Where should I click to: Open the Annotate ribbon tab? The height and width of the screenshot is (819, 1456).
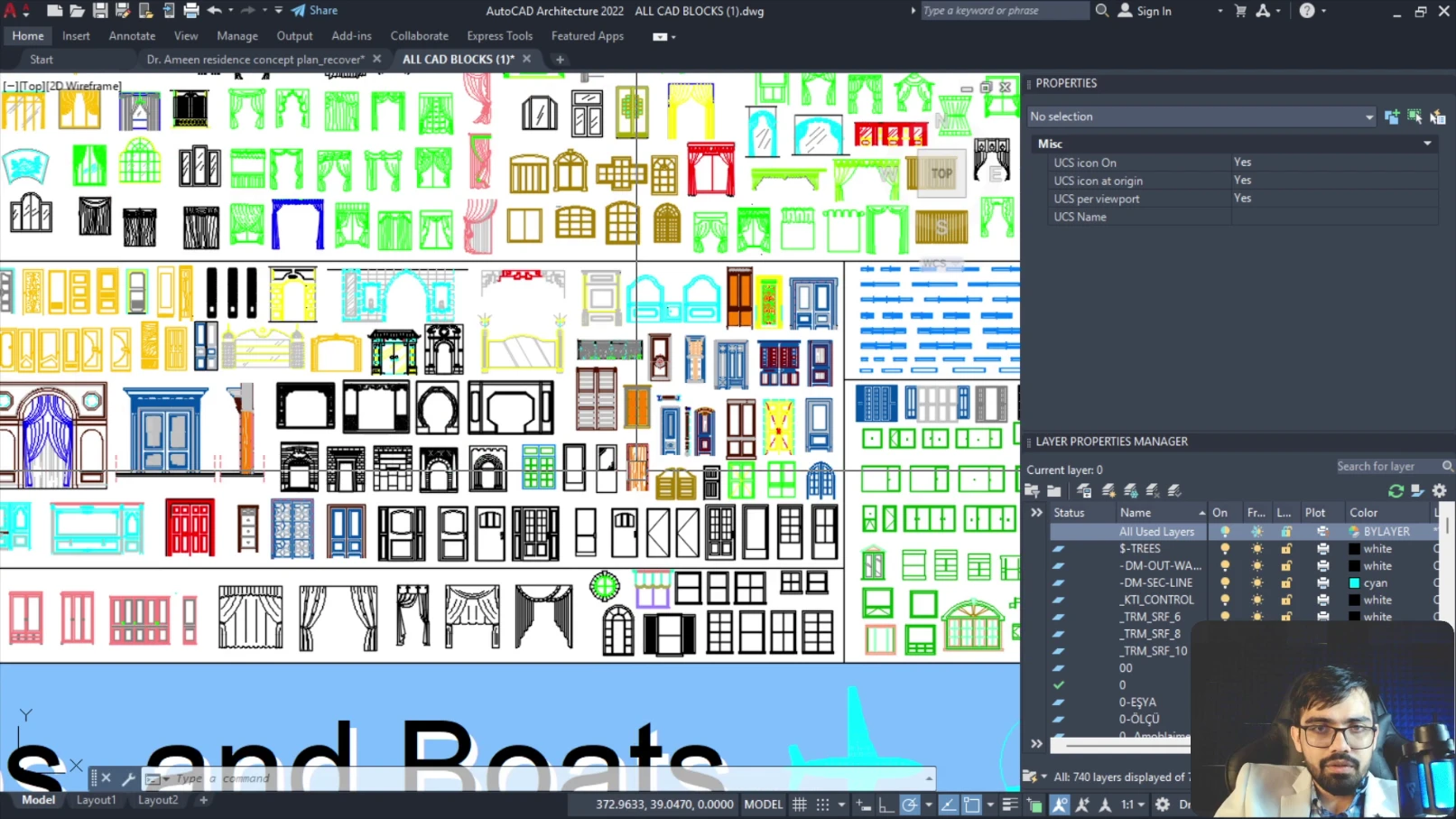132,36
